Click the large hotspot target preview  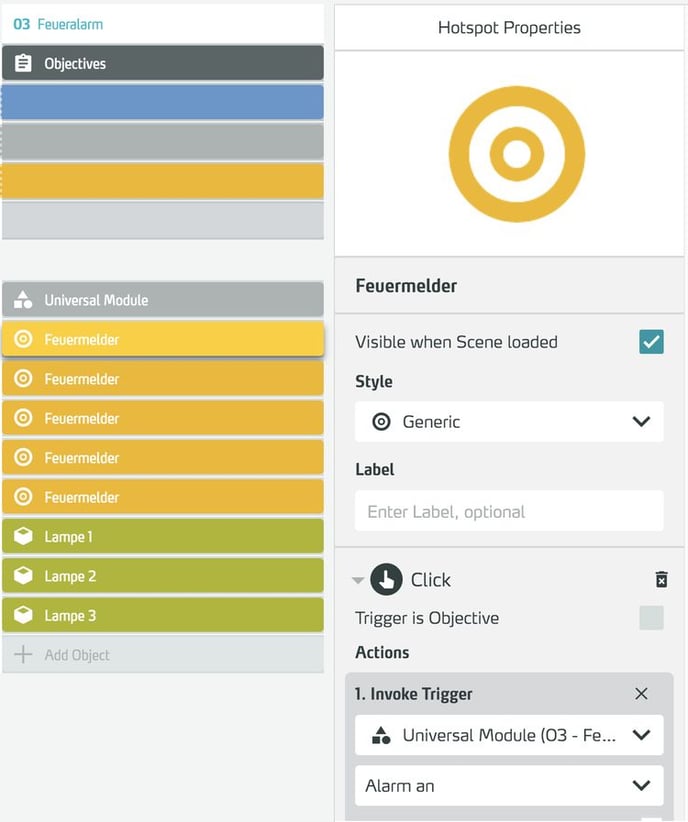point(516,153)
